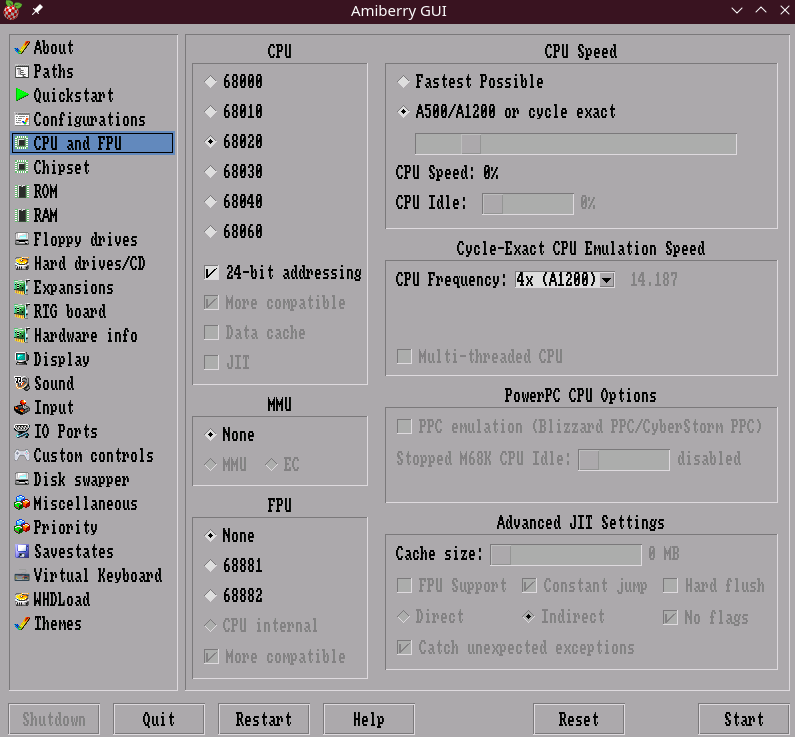Click the RTG board icon
This screenshot has height=737, width=795.
pos(22,311)
